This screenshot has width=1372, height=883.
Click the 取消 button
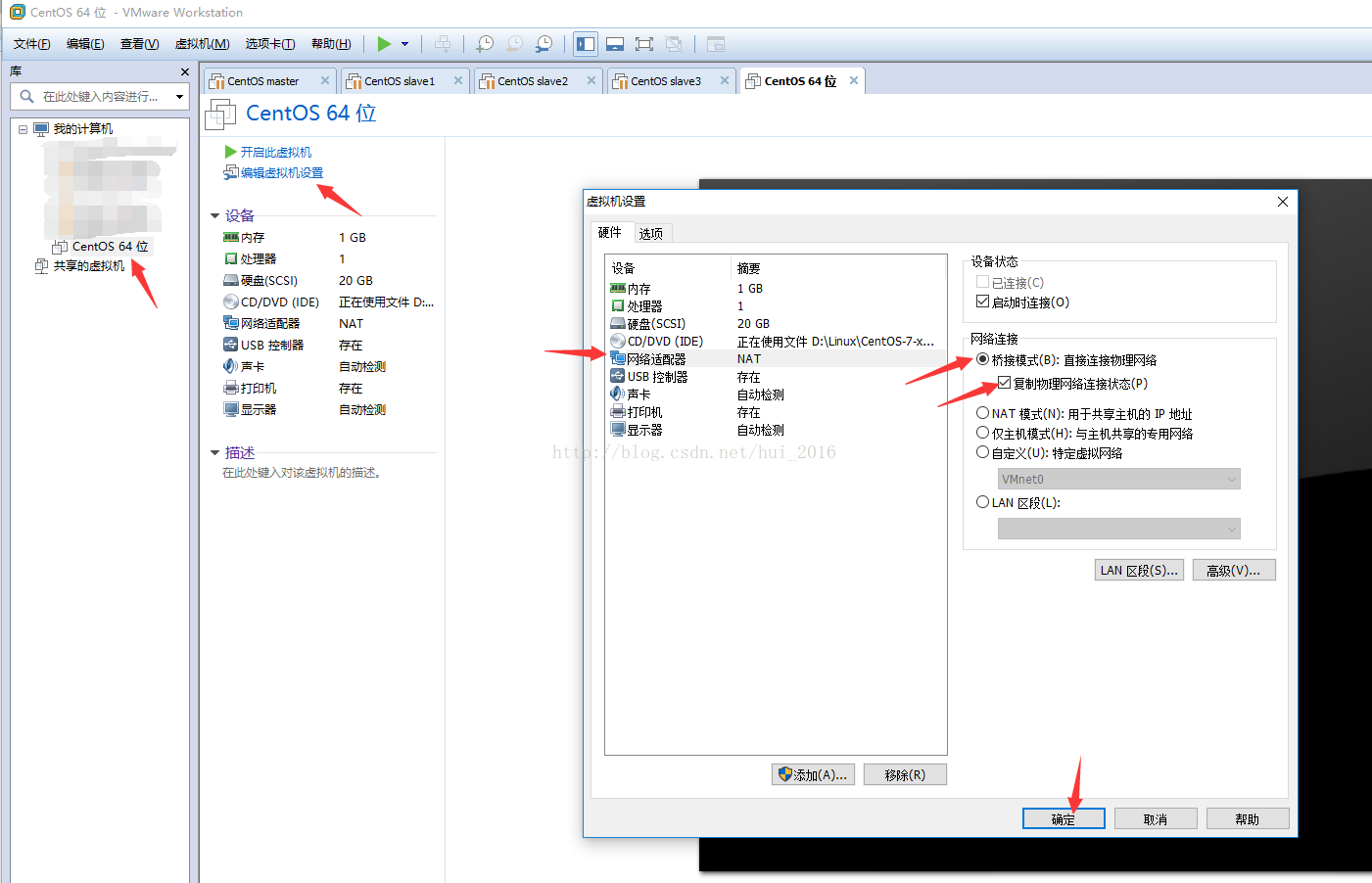click(x=1156, y=818)
